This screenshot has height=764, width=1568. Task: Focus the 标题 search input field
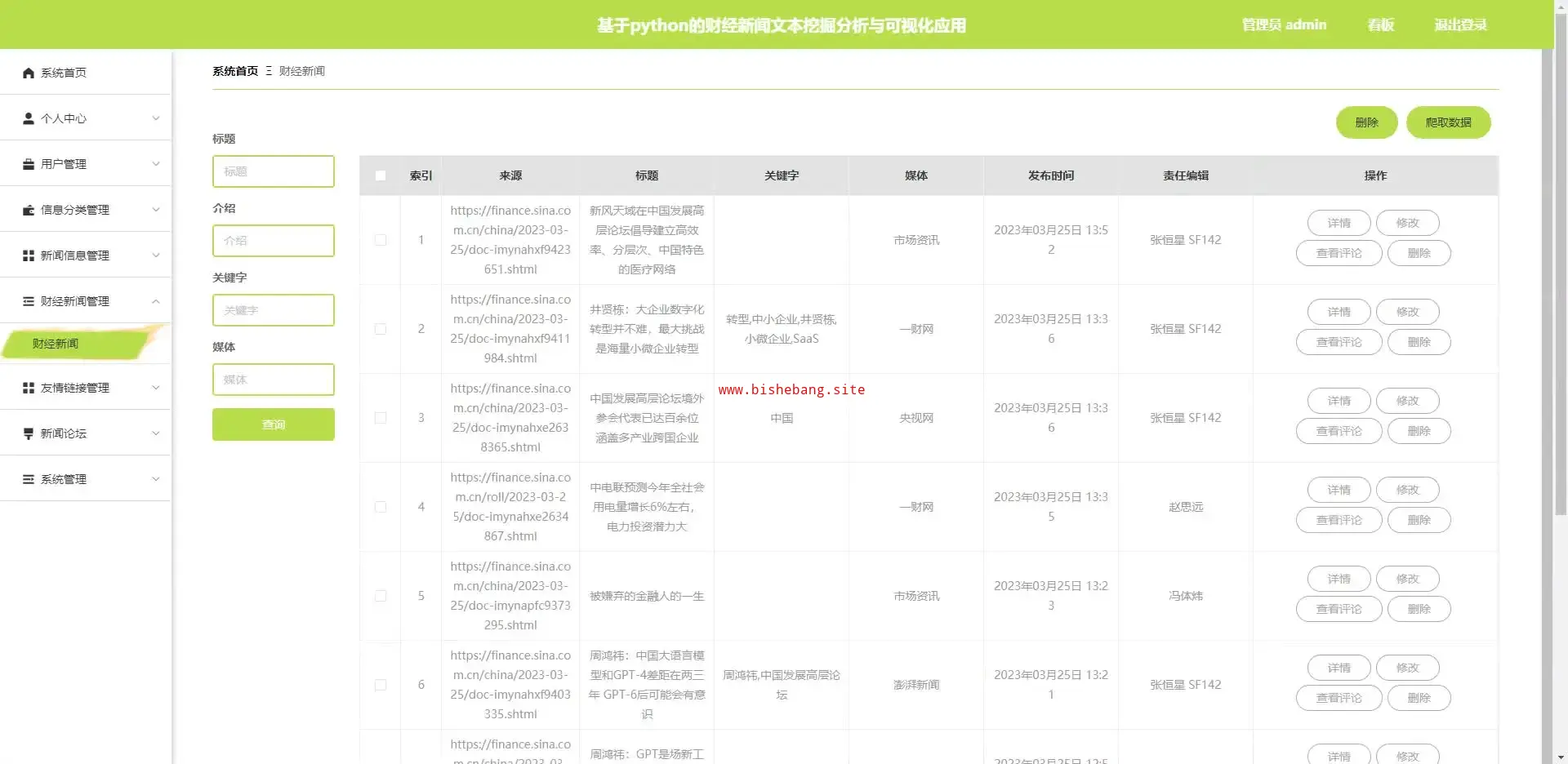(274, 171)
